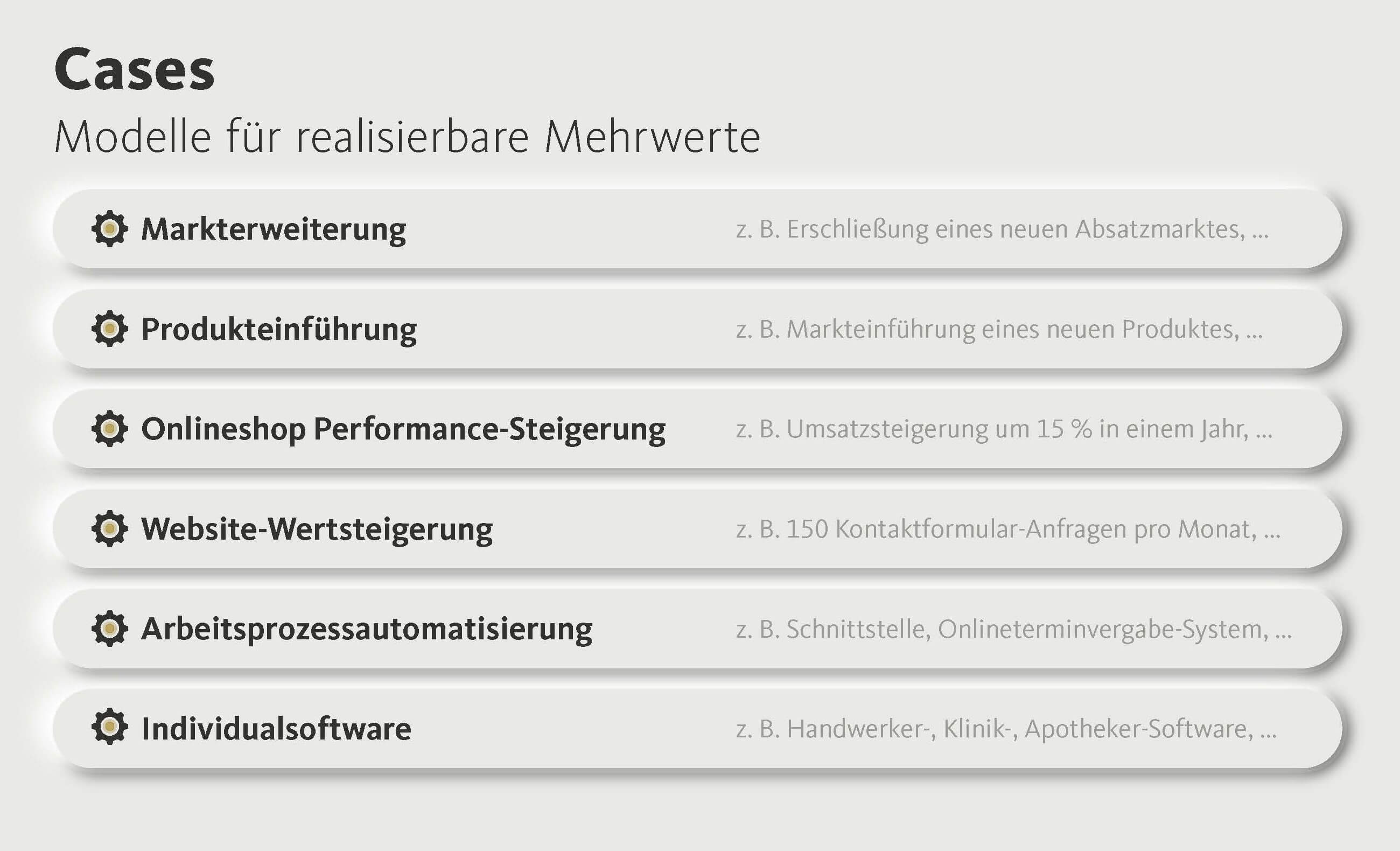The width and height of the screenshot is (1400, 851).
Task: Select the gear icon next to Arbeitsprozessautomatisierung
Action: pyautogui.click(x=109, y=629)
